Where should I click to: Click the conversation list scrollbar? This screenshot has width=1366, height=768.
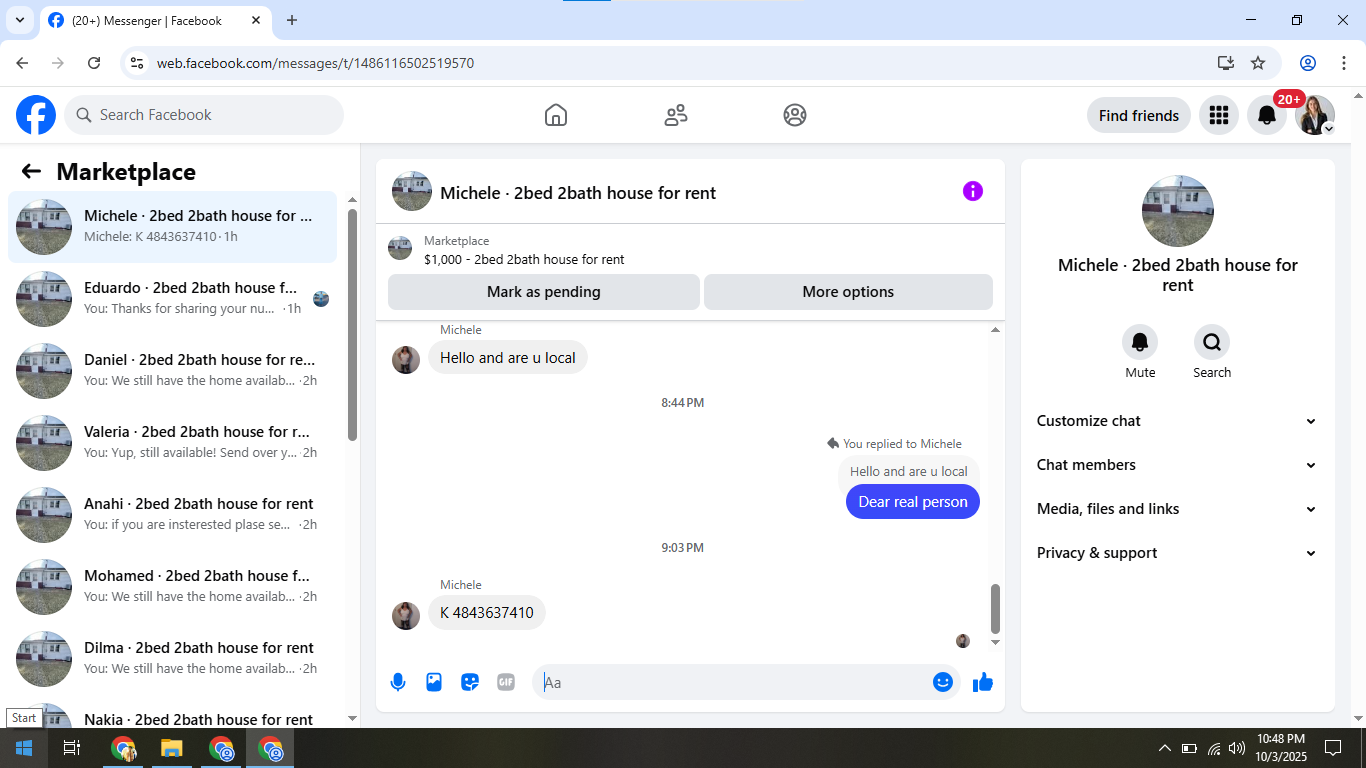pos(352,324)
